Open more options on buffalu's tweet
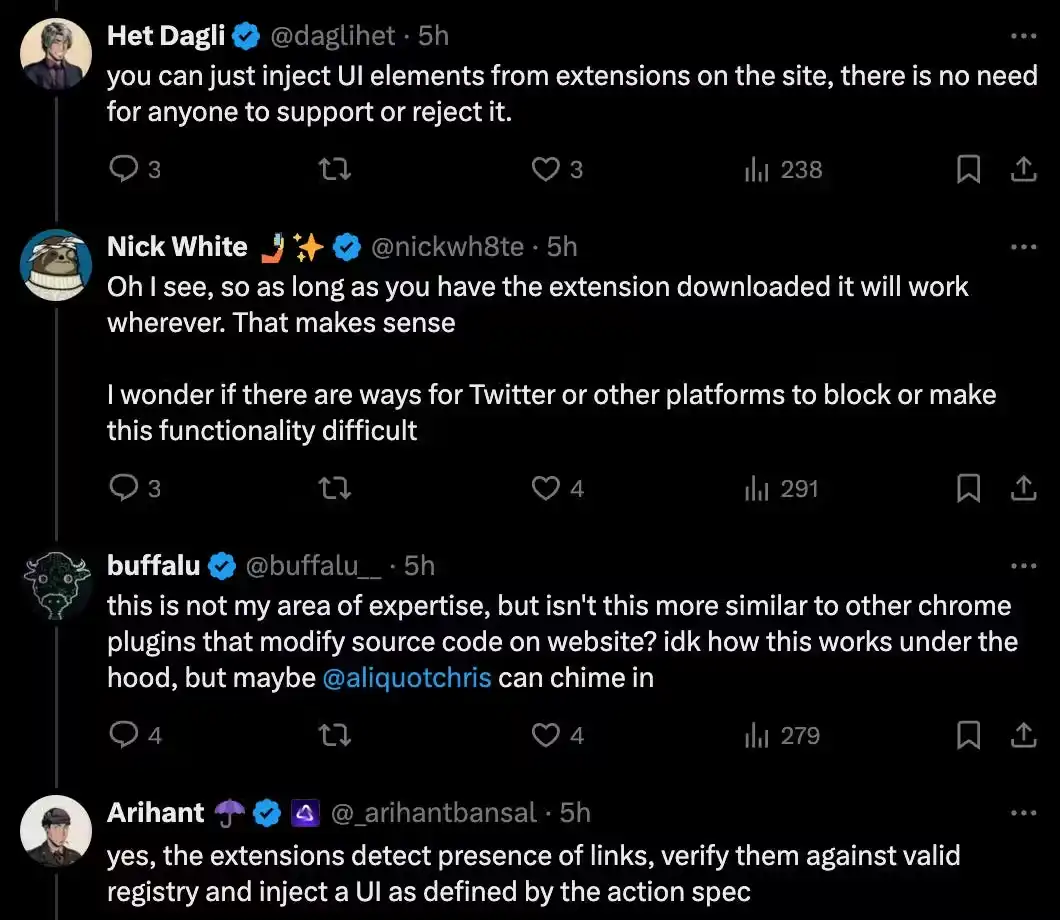 1023,566
